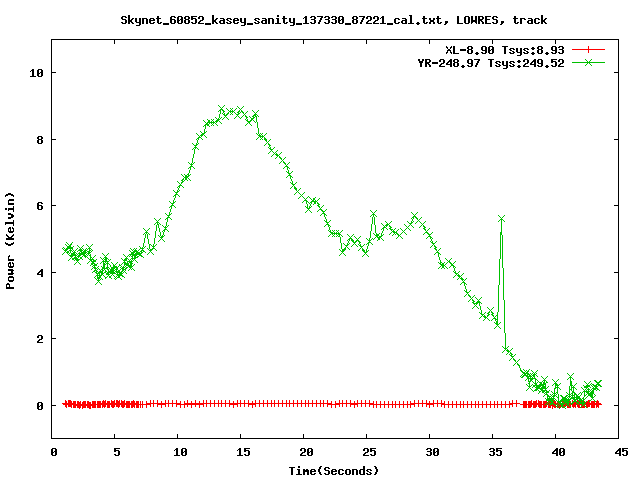The image size is (640, 480).
Task: Click x-axis tick label 5
Action: [x=117, y=452]
